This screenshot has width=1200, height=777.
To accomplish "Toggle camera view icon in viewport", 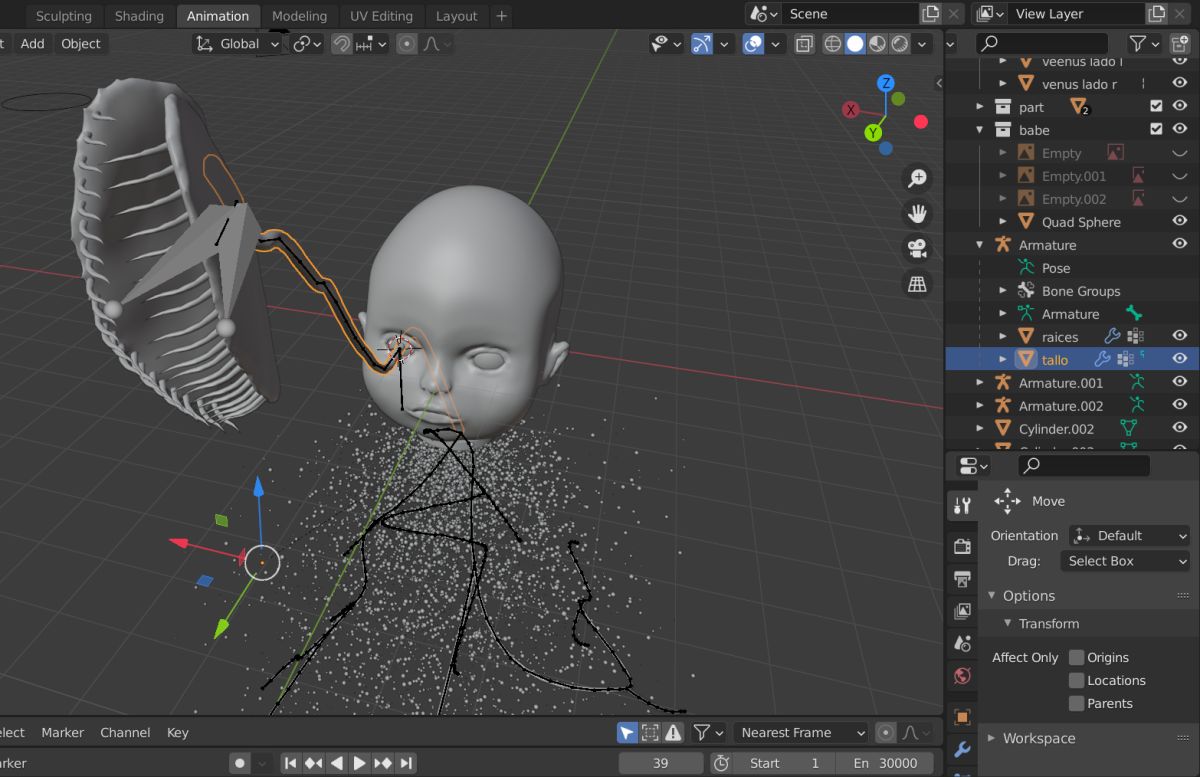I will click(x=916, y=248).
